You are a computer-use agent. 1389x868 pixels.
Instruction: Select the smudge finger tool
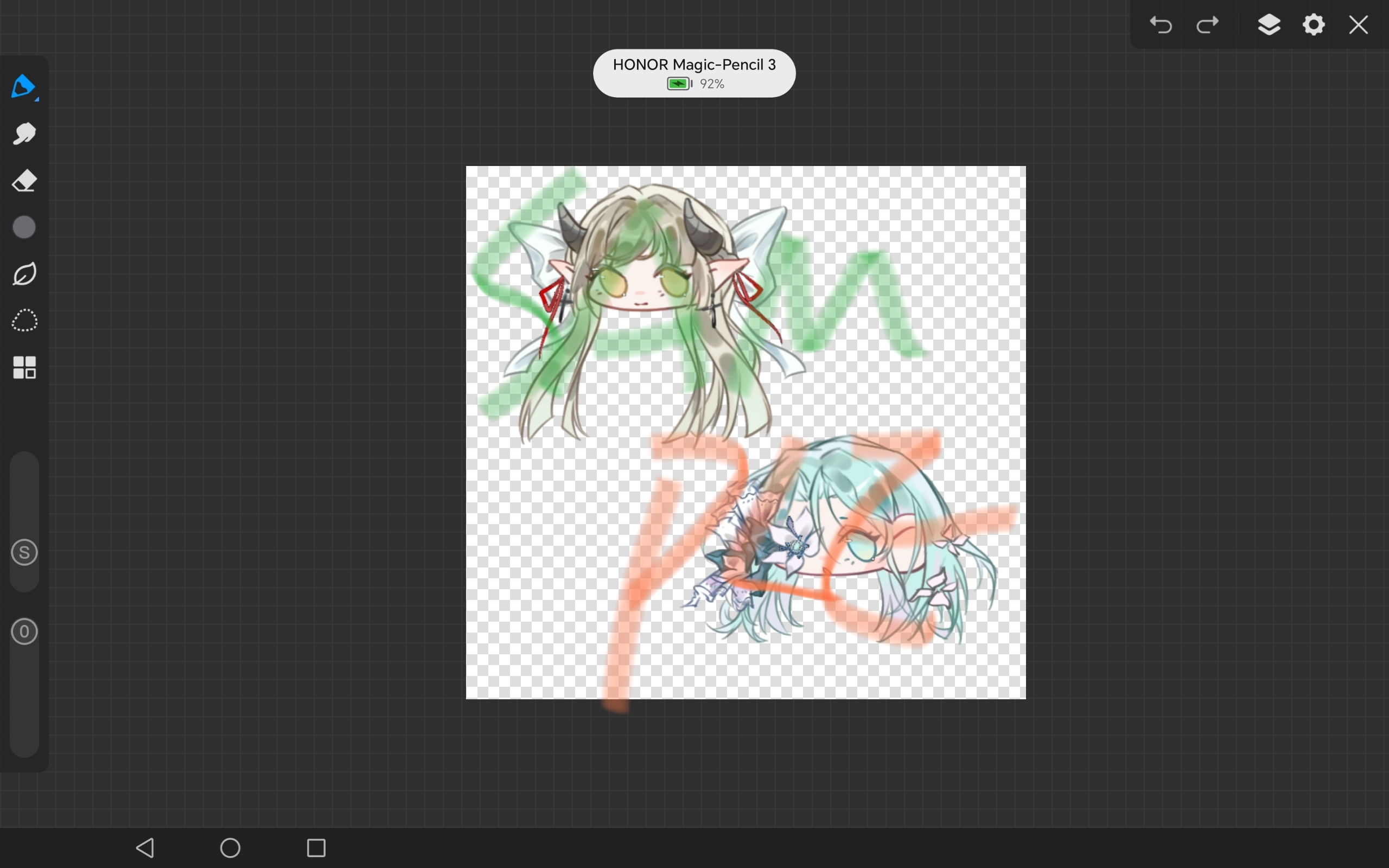point(24,134)
